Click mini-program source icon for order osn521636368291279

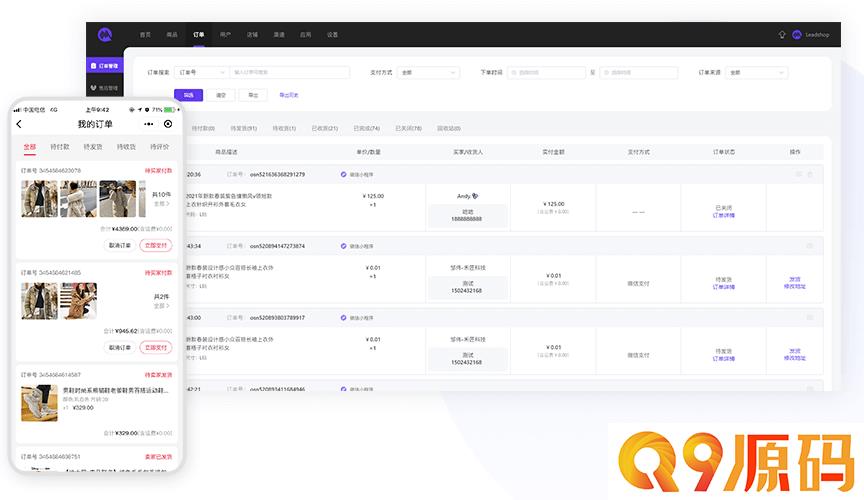pyautogui.click(x=343, y=174)
